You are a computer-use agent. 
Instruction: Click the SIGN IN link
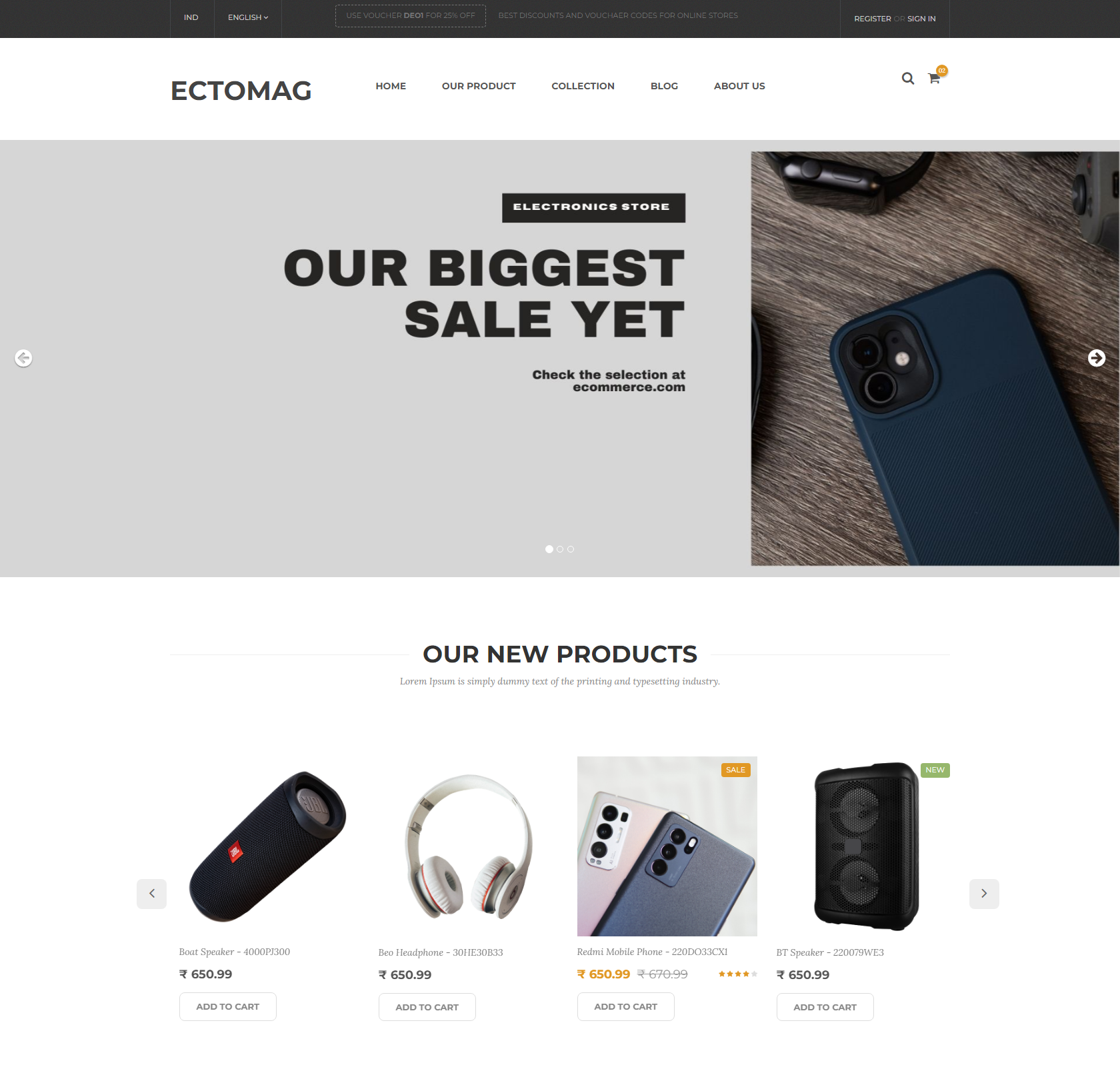pyautogui.click(x=921, y=19)
